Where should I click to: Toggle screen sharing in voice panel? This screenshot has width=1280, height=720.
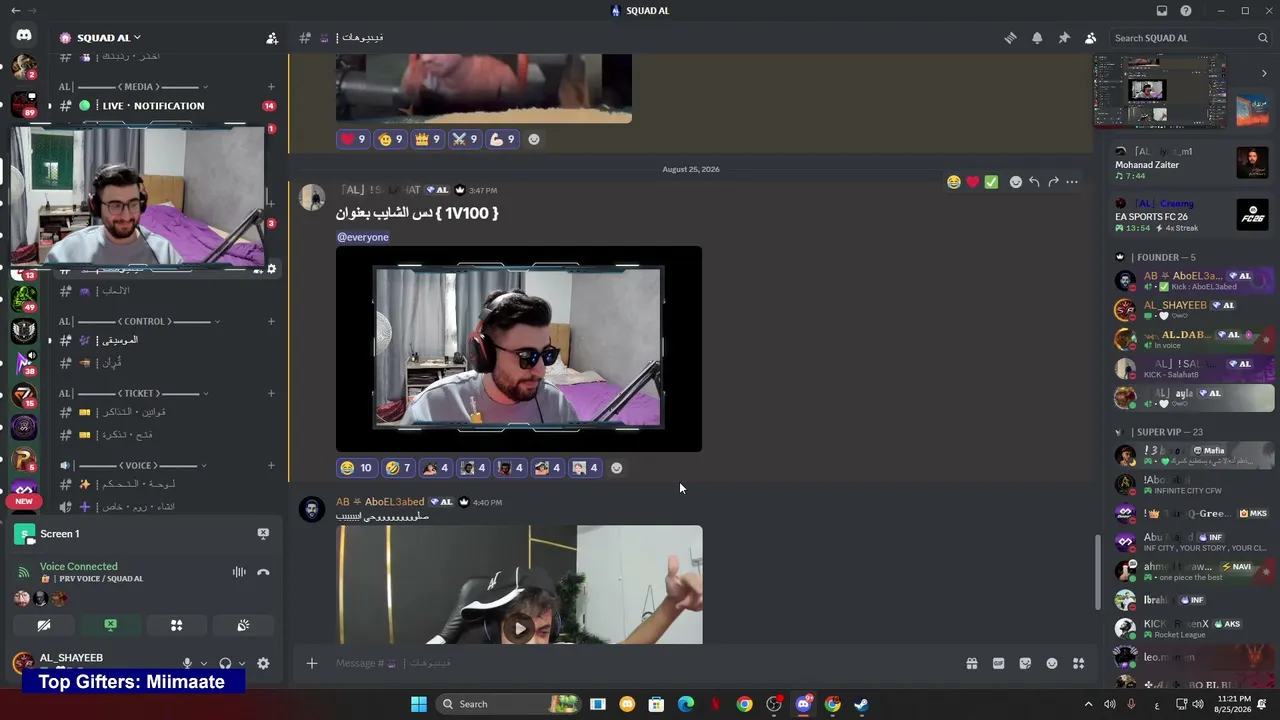click(110, 625)
